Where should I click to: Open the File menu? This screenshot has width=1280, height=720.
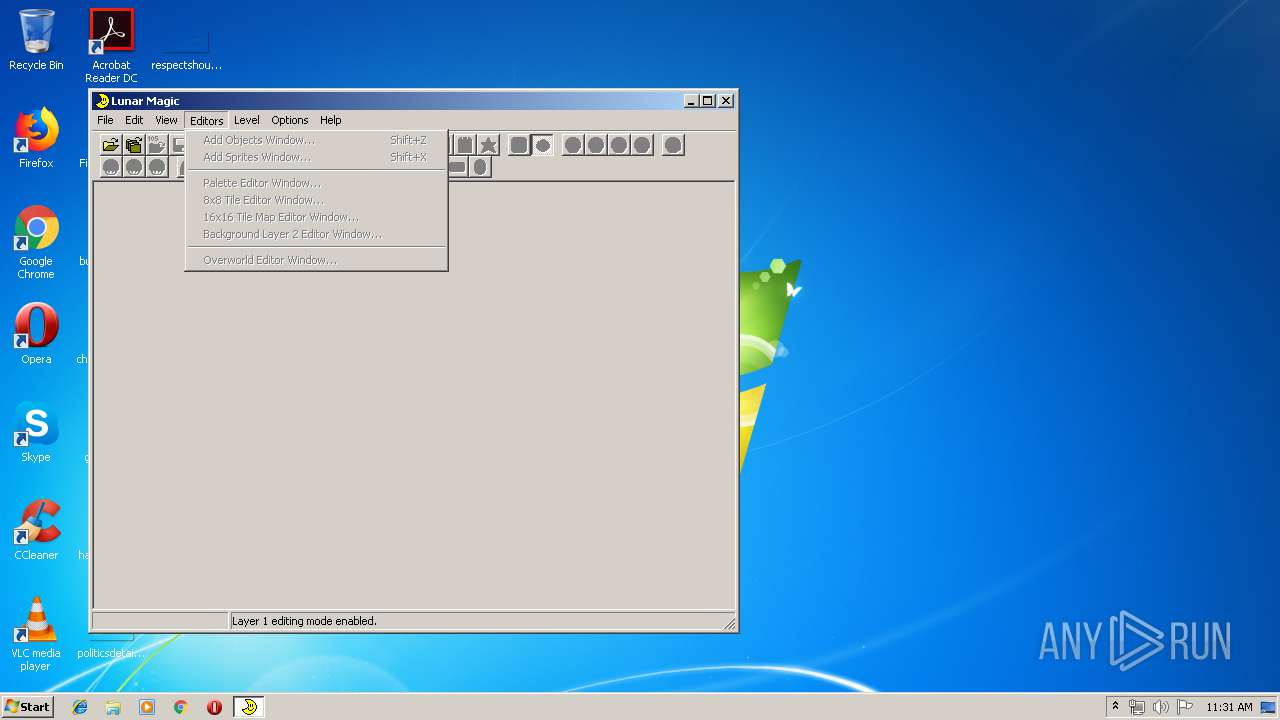[x=105, y=120]
